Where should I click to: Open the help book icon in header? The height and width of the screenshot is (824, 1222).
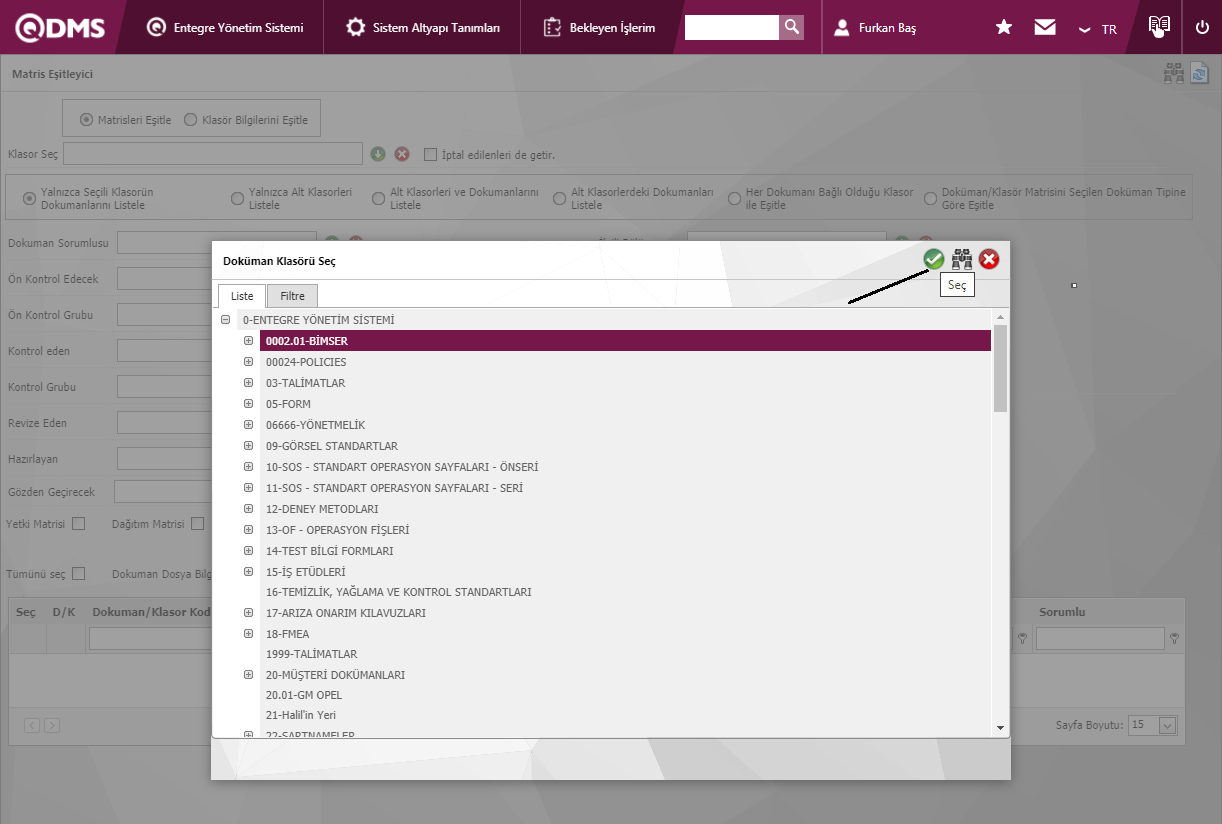1159,27
